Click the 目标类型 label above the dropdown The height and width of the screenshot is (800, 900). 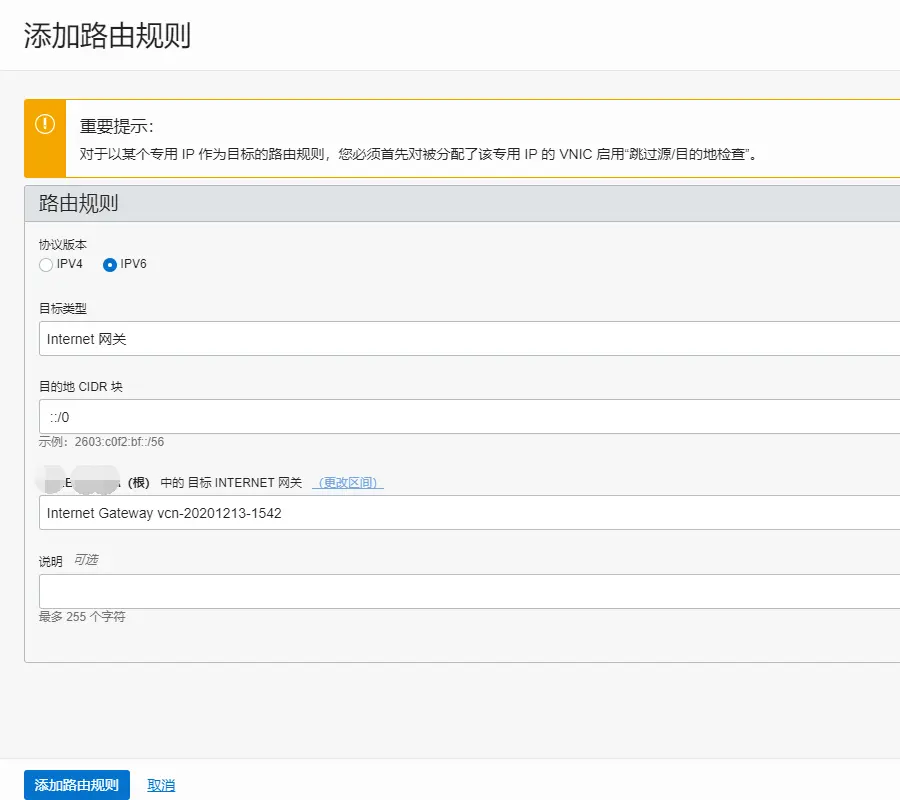click(63, 309)
